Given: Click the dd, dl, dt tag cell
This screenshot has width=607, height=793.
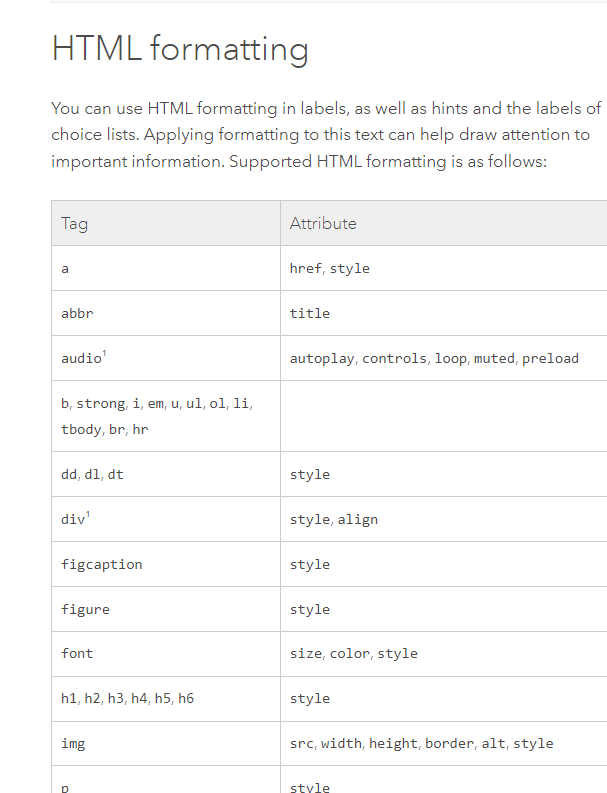Looking at the screenshot, I should [x=92, y=474].
